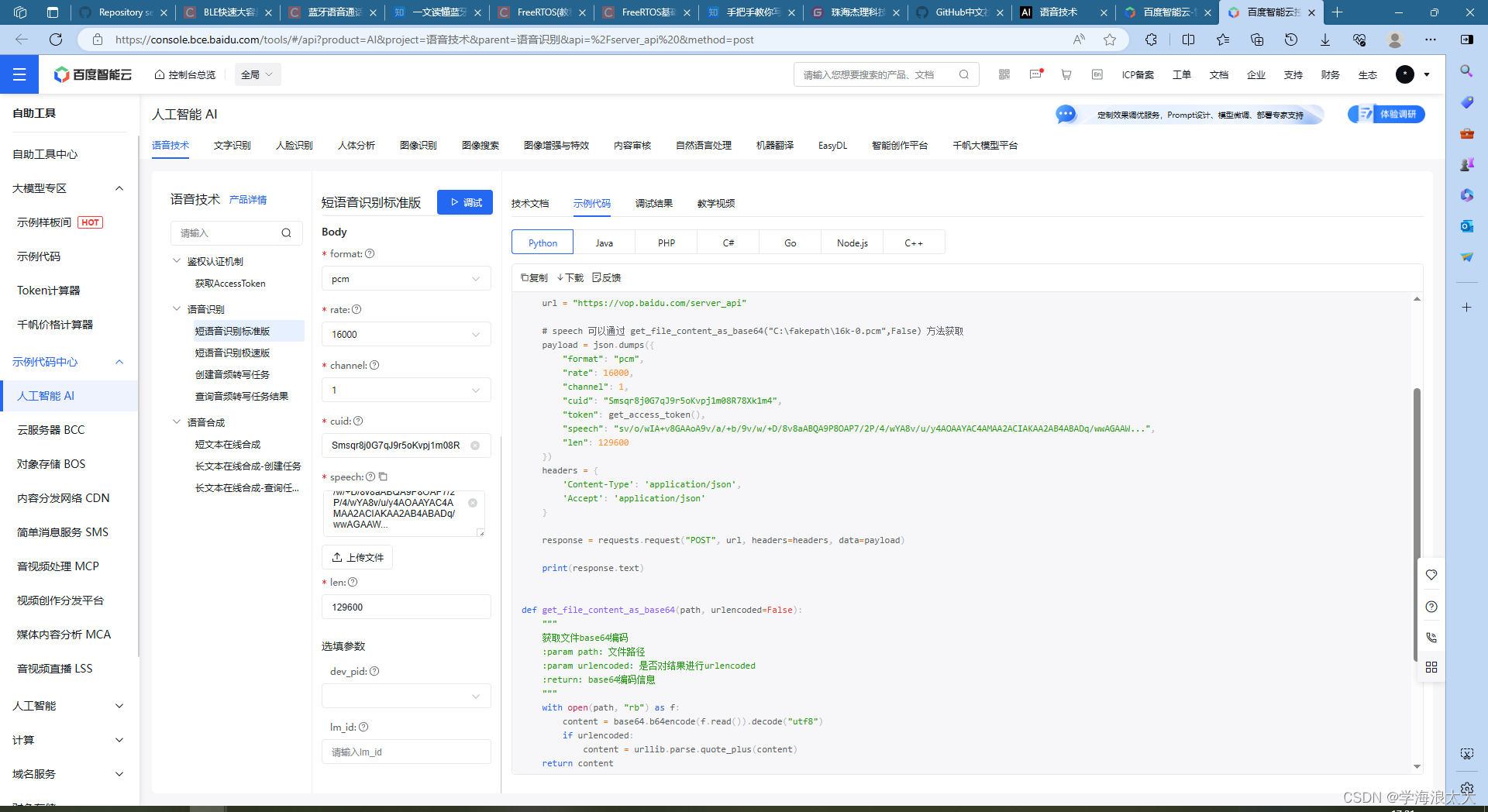The image size is (1488, 812).
Task: Click the search magnifier in header search box
Action: pyautogui.click(x=964, y=74)
